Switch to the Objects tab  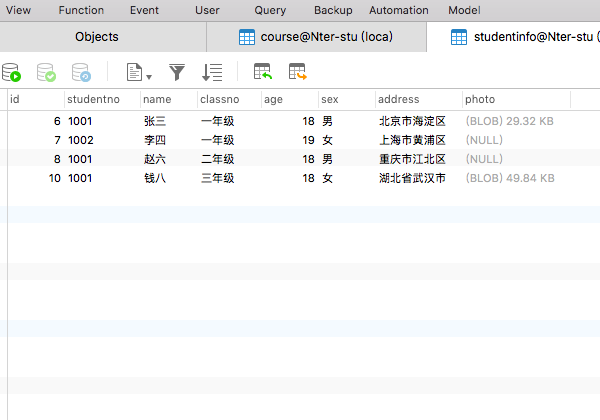click(103, 37)
